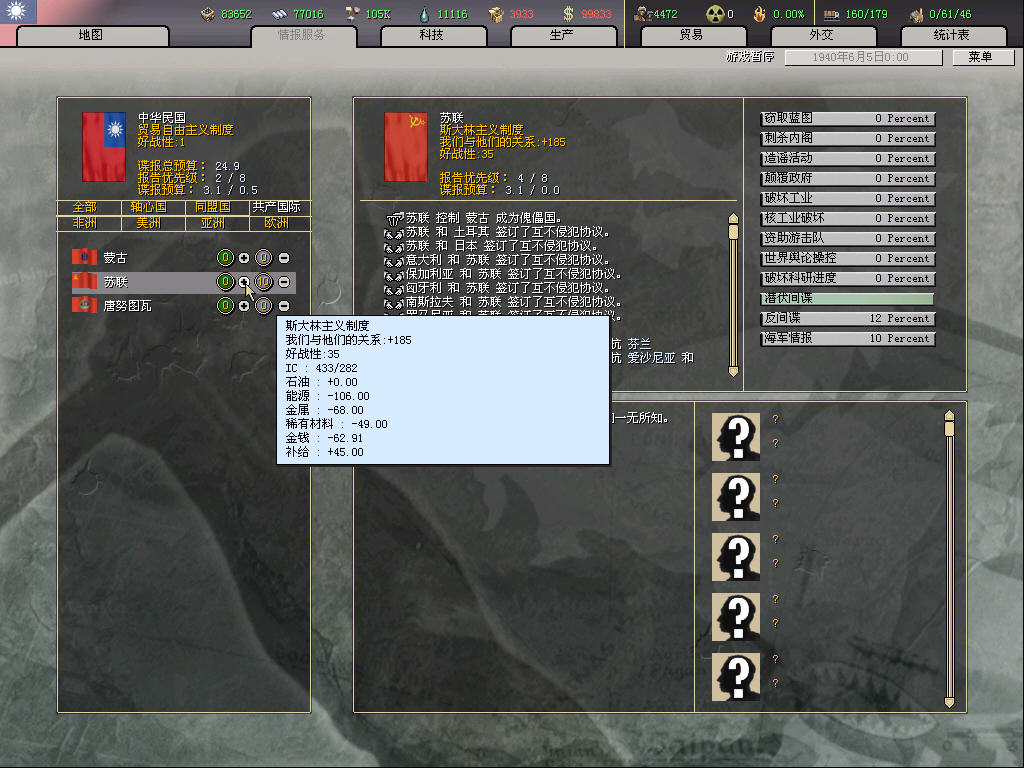Click the minister list scrollbar down arrow
Screen dimensions: 1024x768
click(950, 703)
